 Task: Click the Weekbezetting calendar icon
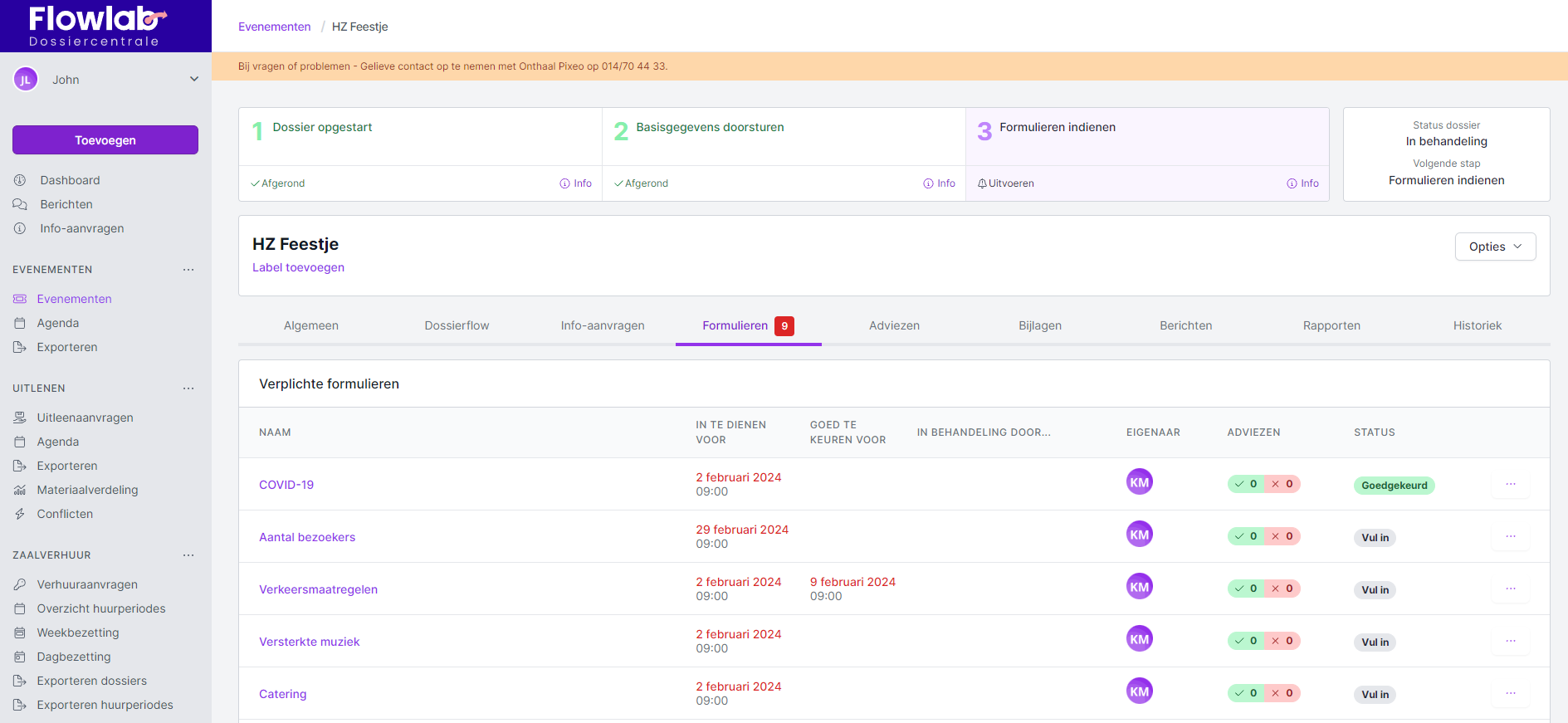pos(20,633)
